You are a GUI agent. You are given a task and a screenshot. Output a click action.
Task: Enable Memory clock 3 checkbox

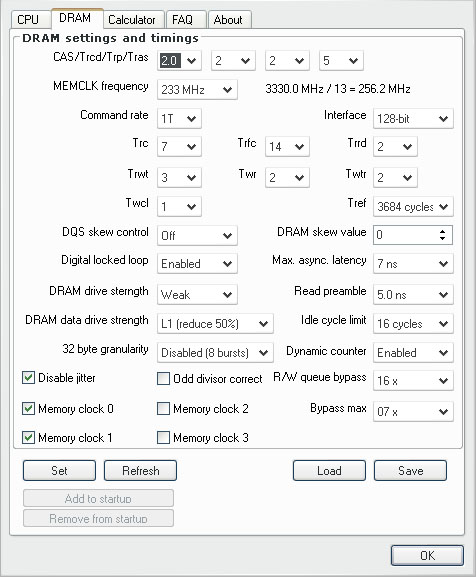(x=163, y=438)
